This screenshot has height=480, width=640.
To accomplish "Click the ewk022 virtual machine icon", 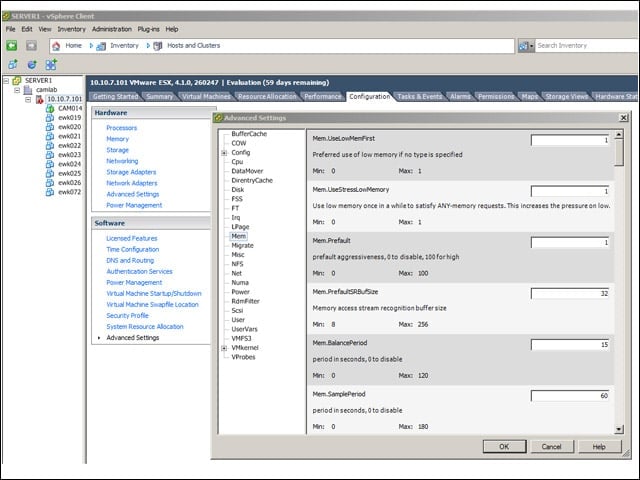I will tap(50, 145).
